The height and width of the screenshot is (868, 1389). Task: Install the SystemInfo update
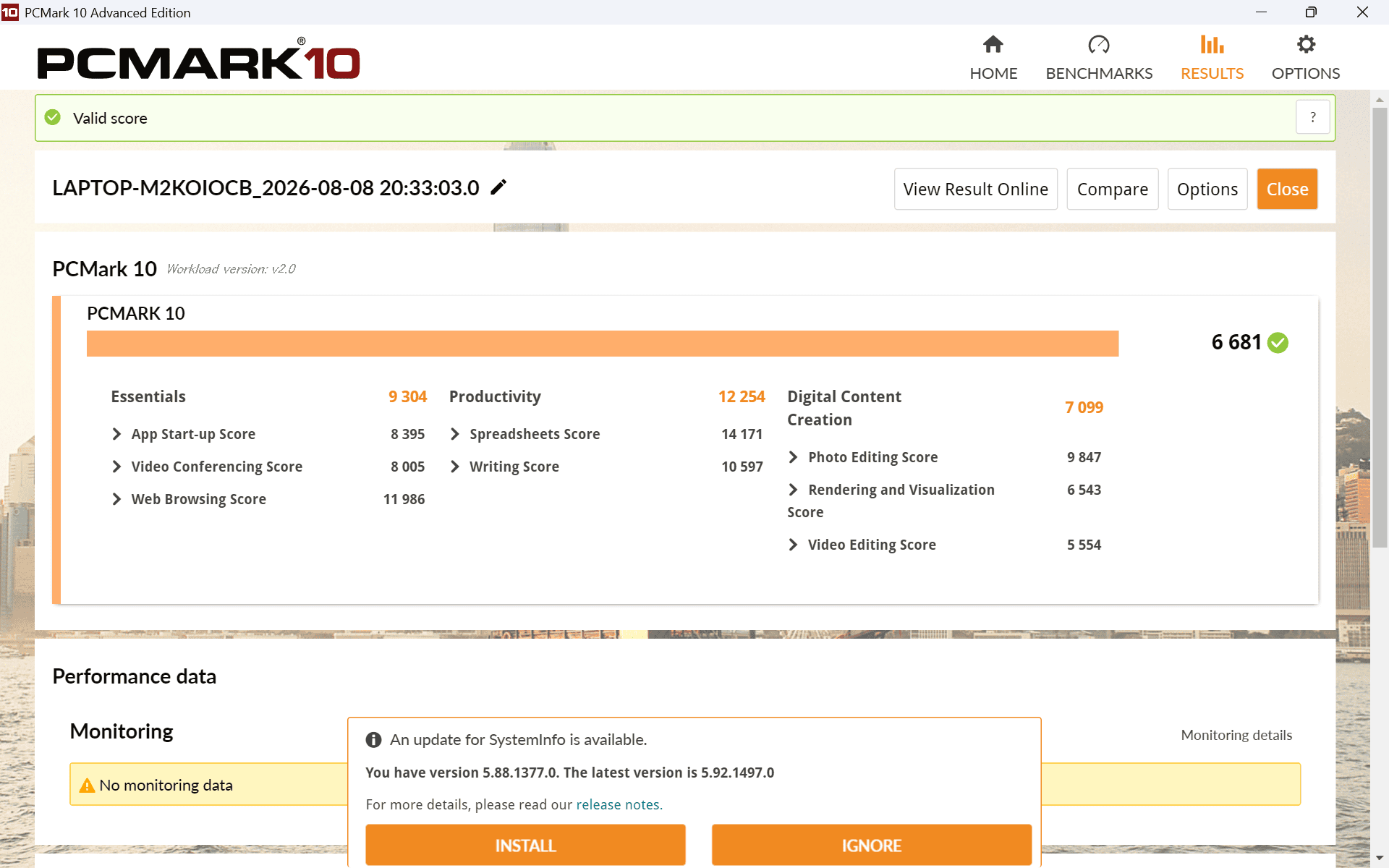coord(525,845)
